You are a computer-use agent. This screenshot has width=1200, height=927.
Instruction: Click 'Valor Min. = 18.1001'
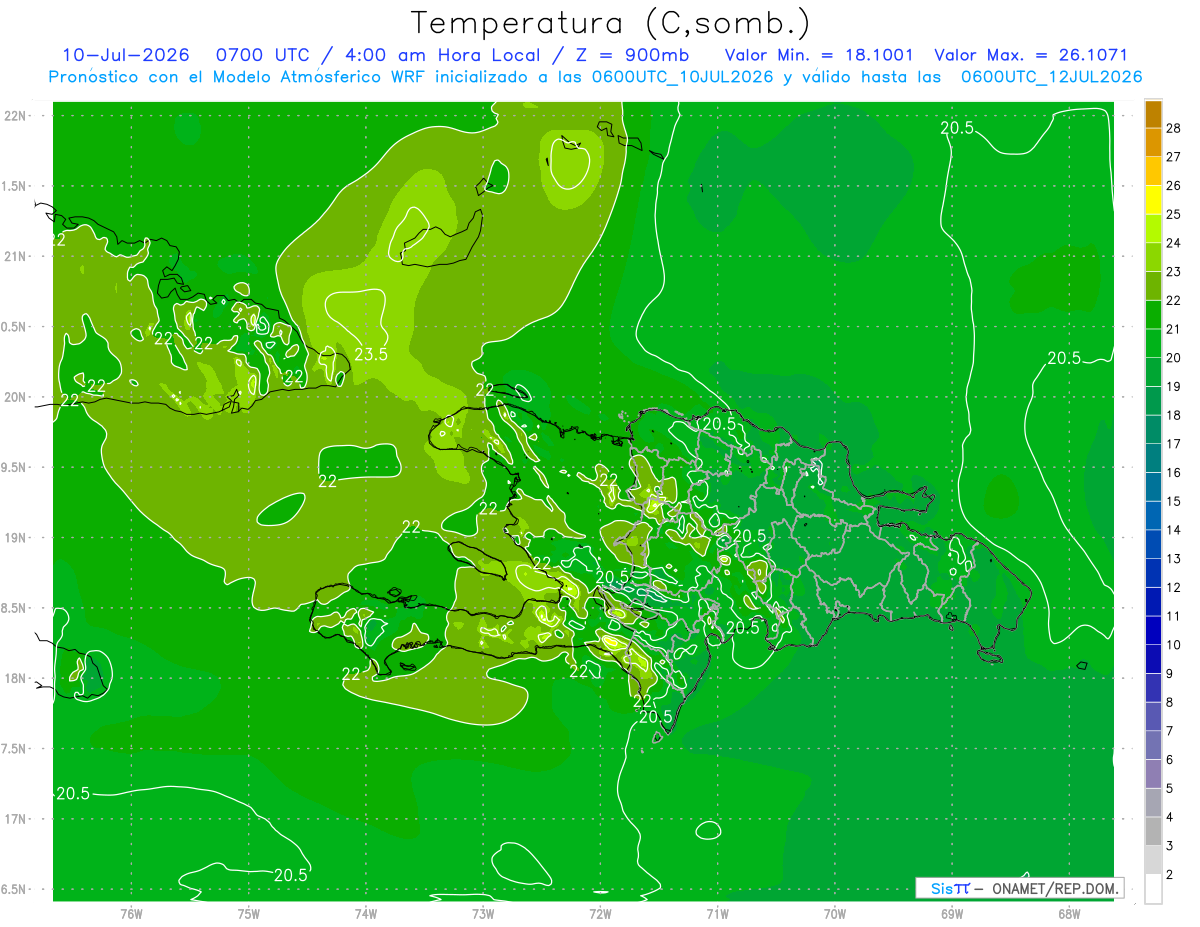pos(818,55)
